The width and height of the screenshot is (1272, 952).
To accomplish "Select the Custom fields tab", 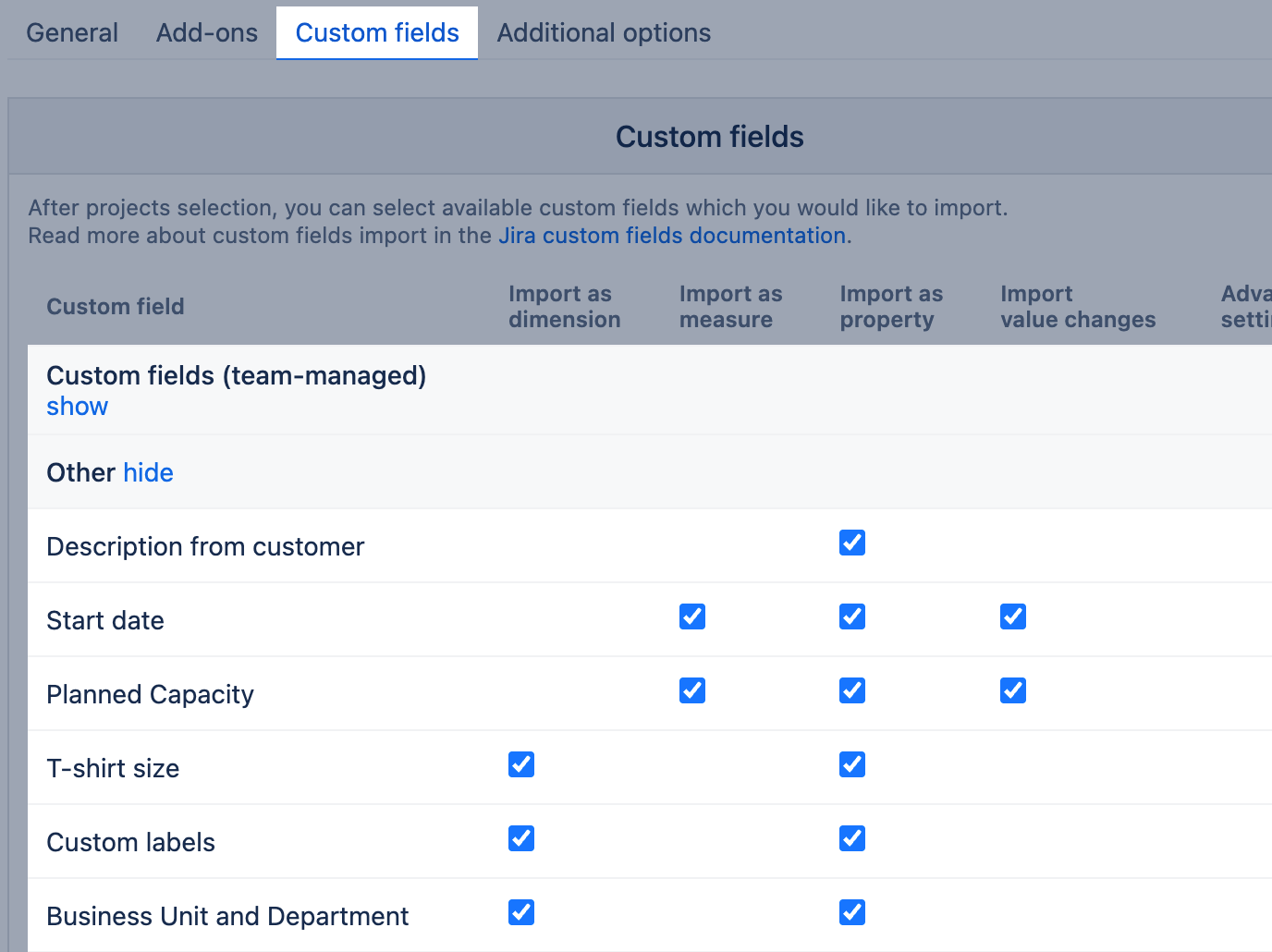I will pyautogui.click(x=377, y=33).
